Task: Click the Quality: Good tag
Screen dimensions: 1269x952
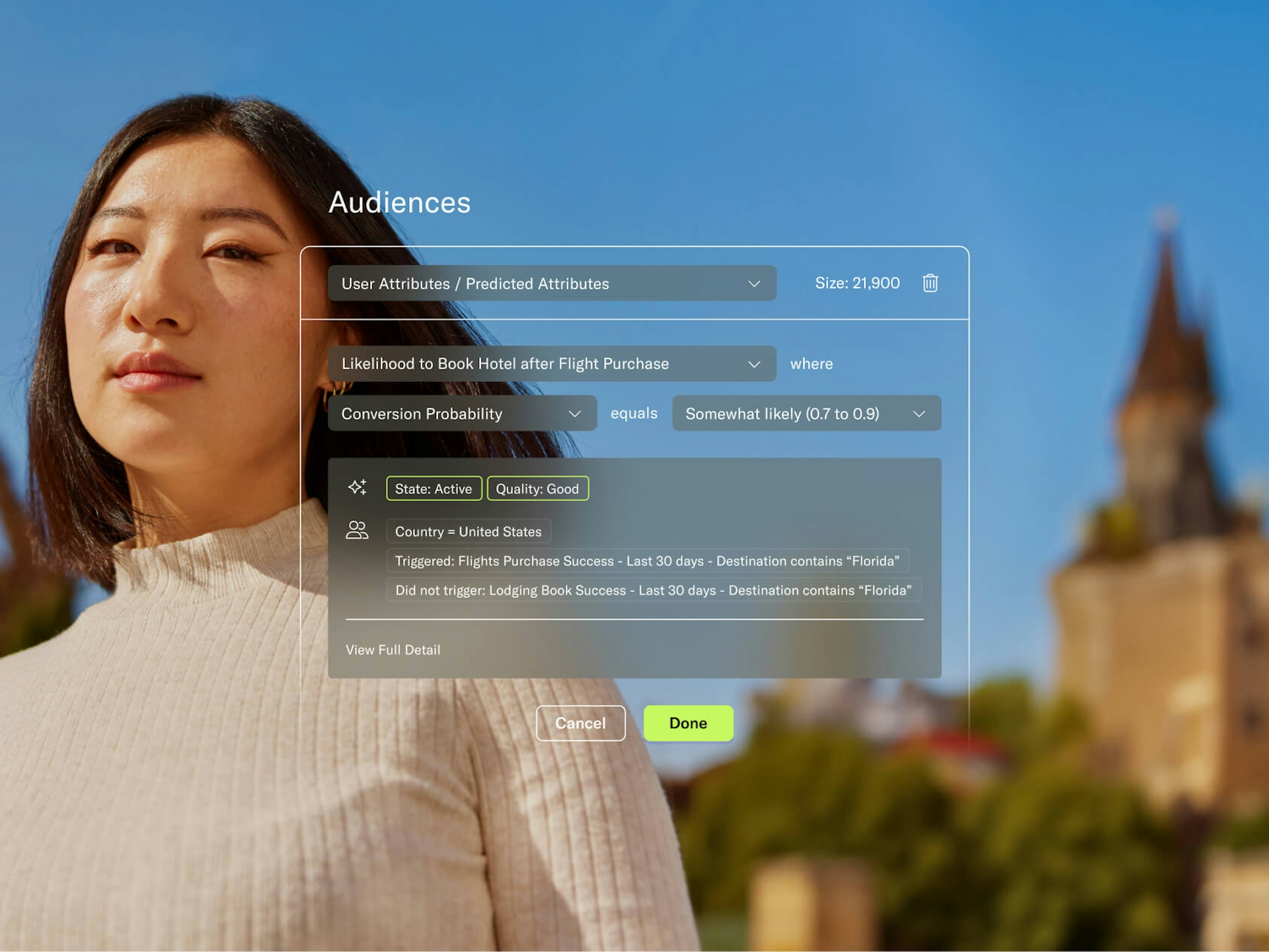Action: click(537, 489)
